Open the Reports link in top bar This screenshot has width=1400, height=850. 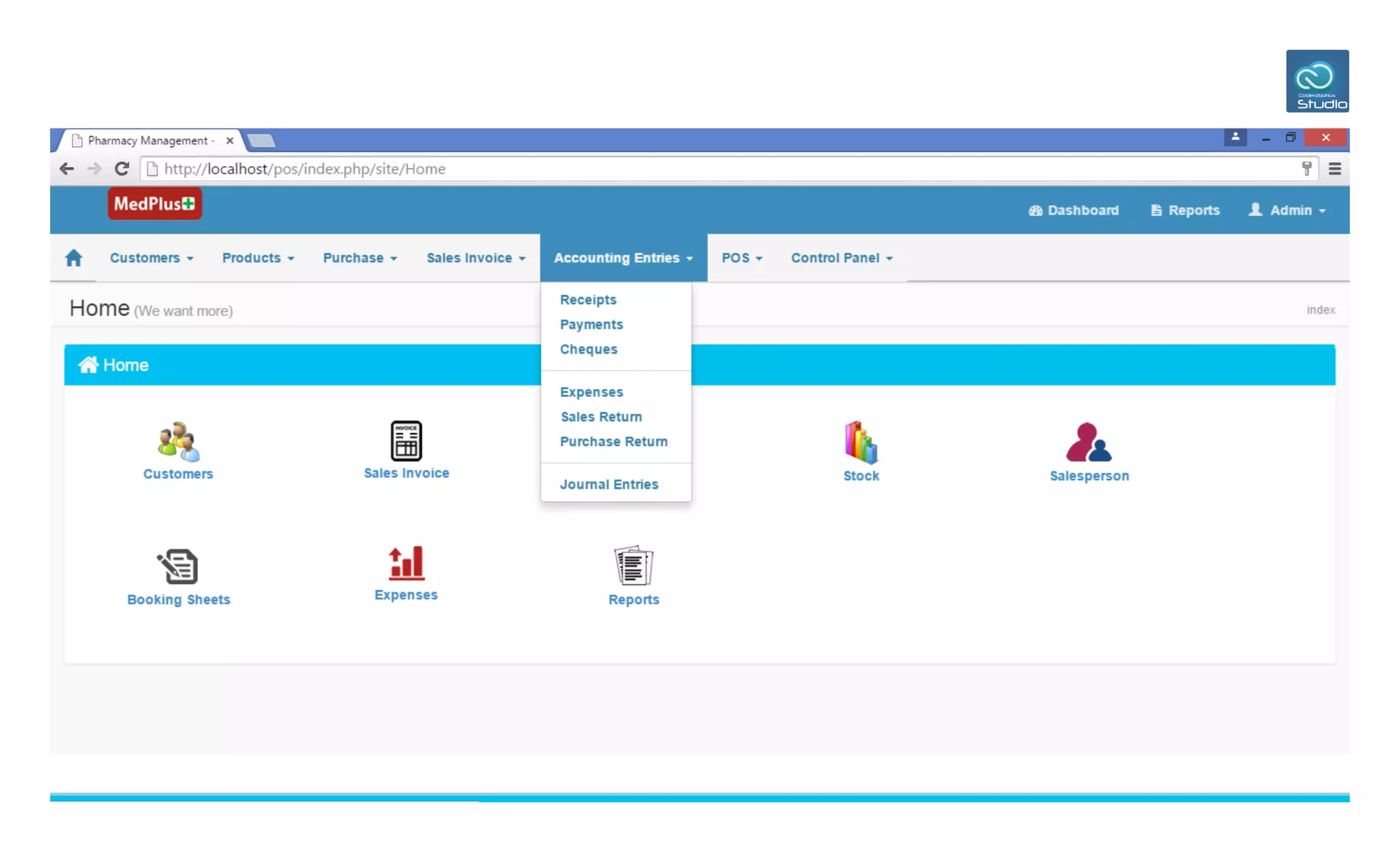click(x=1185, y=210)
